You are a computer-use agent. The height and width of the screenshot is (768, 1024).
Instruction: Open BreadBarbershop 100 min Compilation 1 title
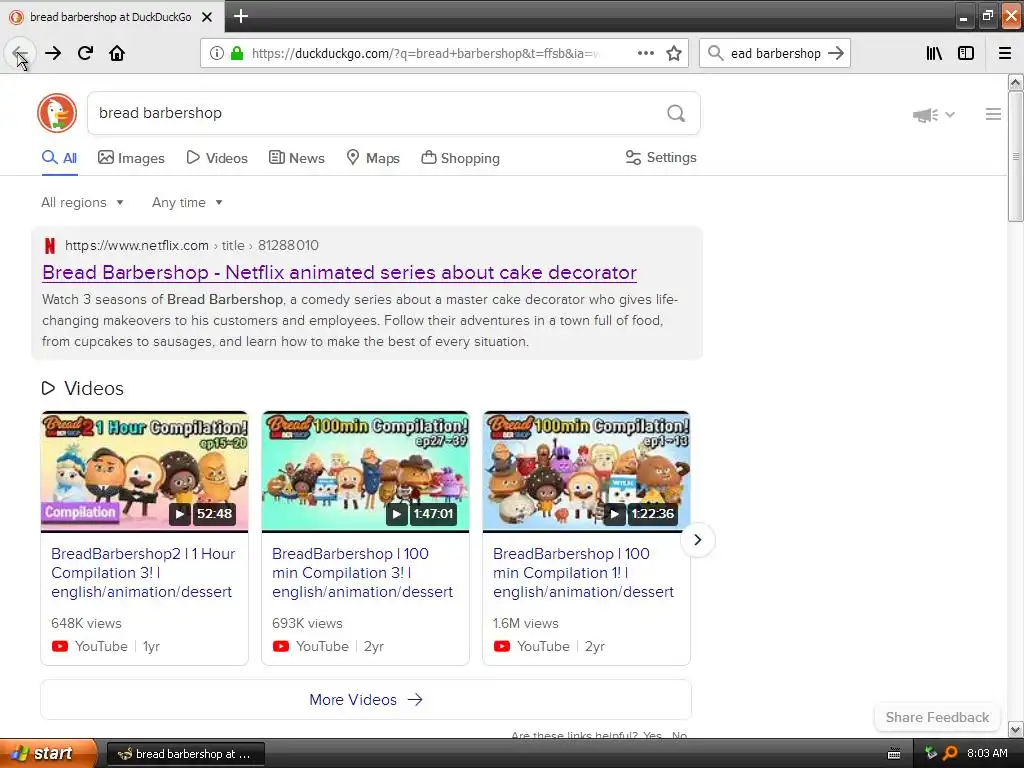coord(583,573)
